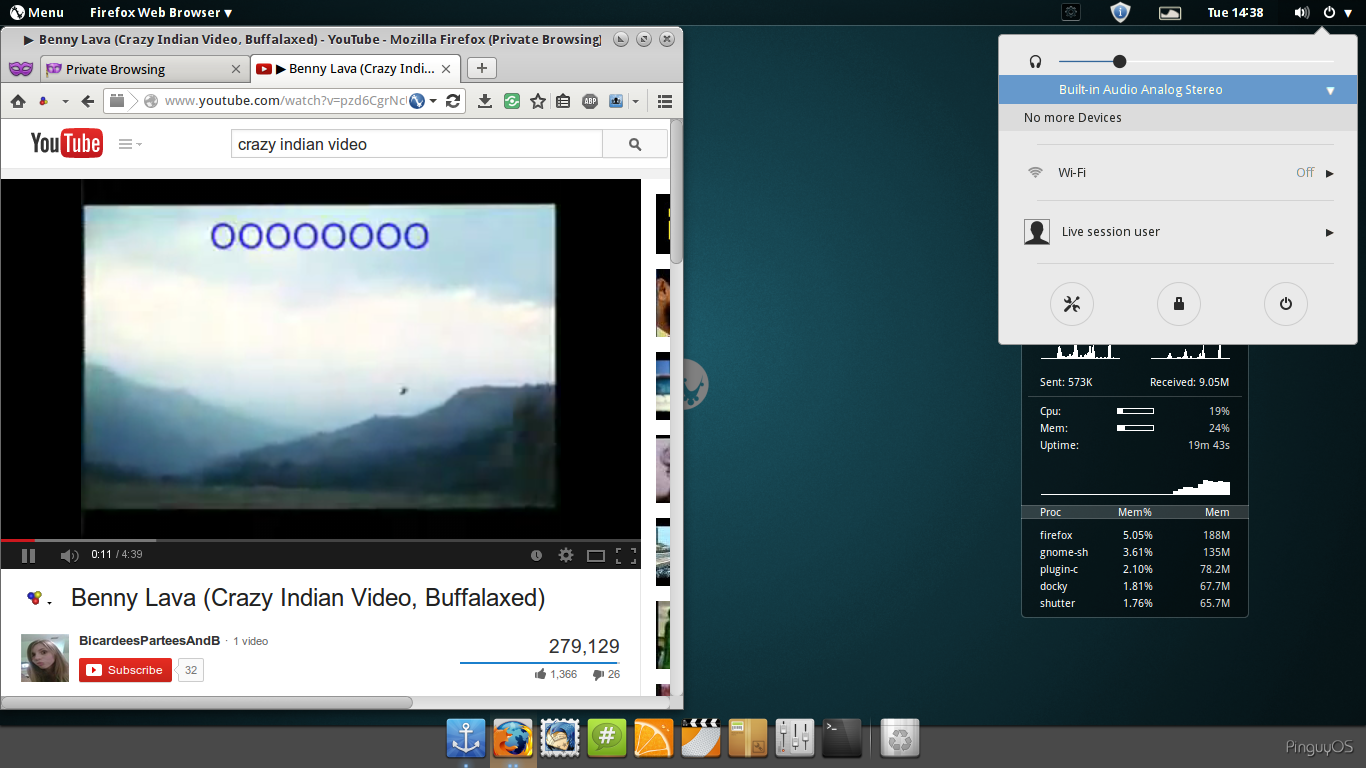Image resolution: width=1366 pixels, height=768 pixels.
Task: Click the Uptime value 19m 43s
Action: (x=1209, y=445)
